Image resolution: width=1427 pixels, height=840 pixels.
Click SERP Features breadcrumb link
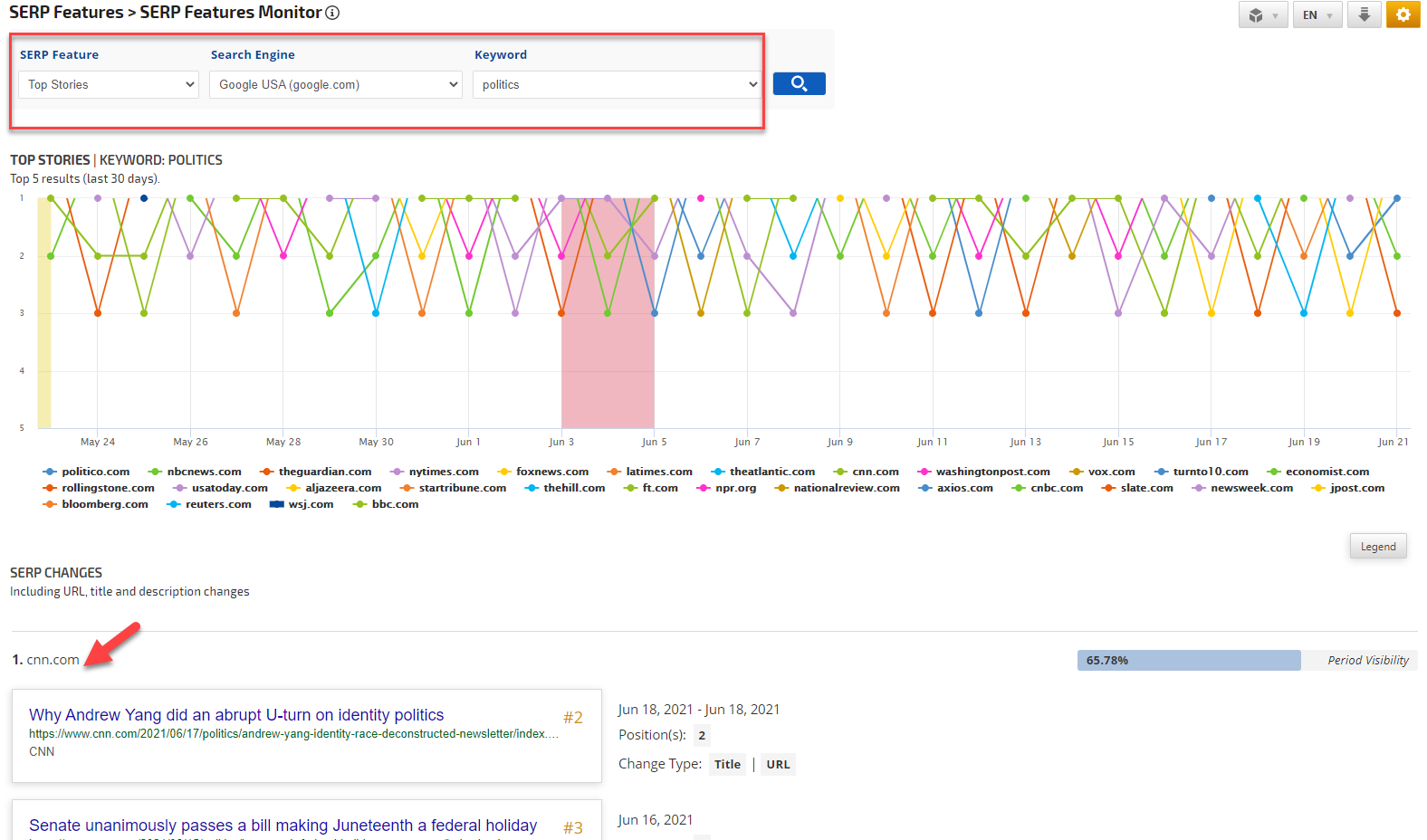point(66,13)
